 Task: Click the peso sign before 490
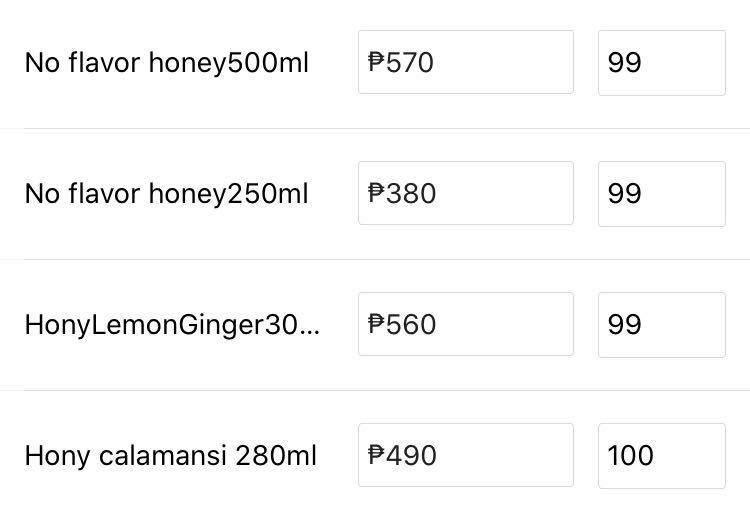[376, 456]
